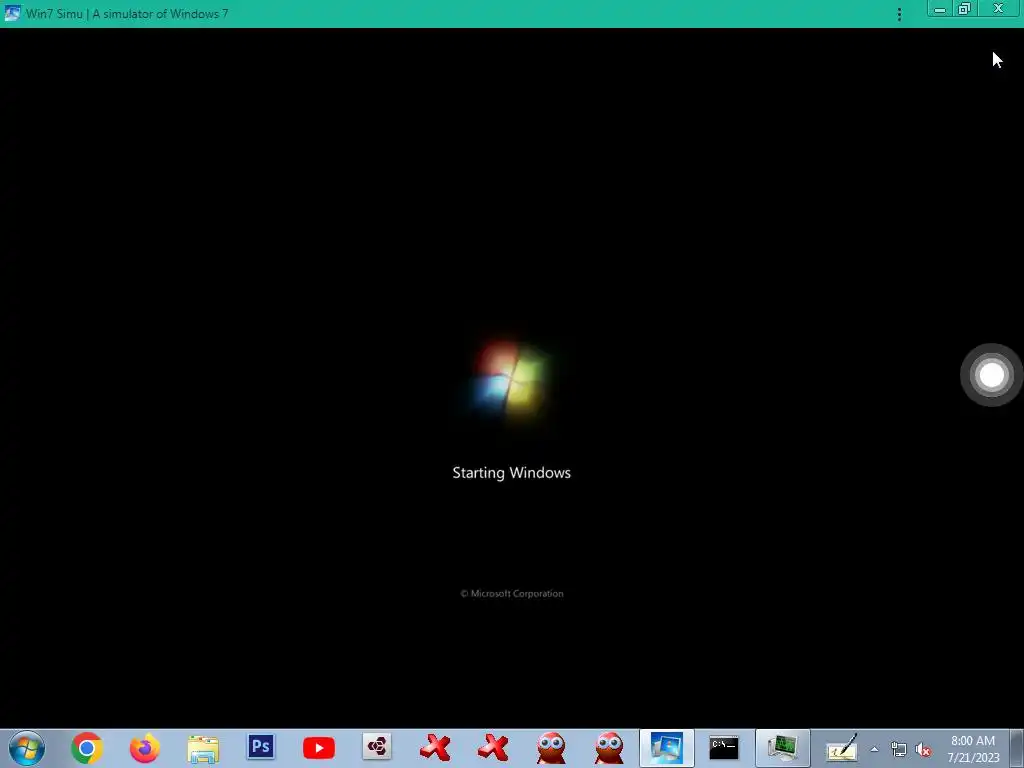Screen dimensions: 1024x768
Task: Open the network status tray icon
Action: click(899, 750)
